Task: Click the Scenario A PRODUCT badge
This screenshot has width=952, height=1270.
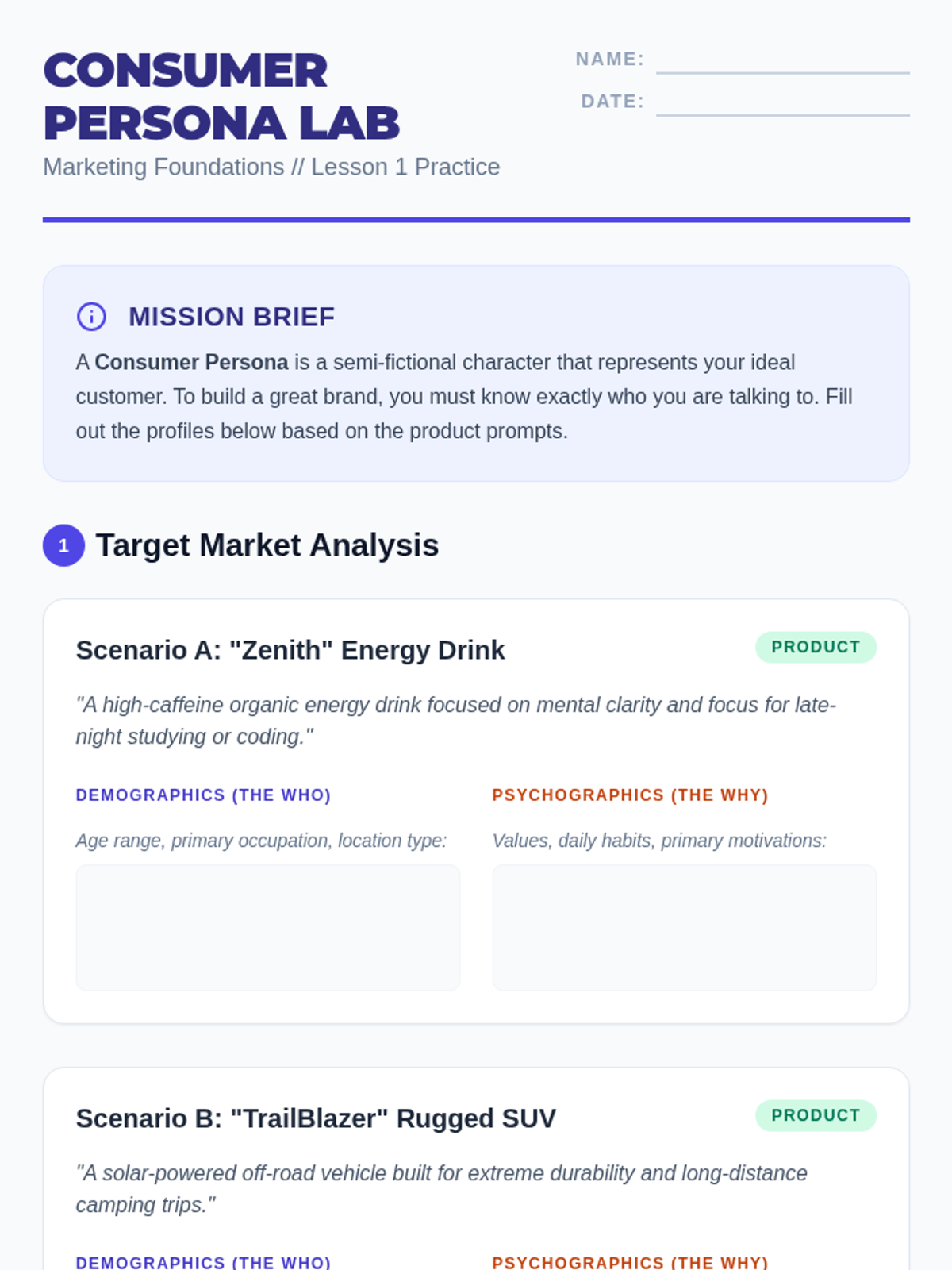Action: pyautogui.click(x=816, y=647)
